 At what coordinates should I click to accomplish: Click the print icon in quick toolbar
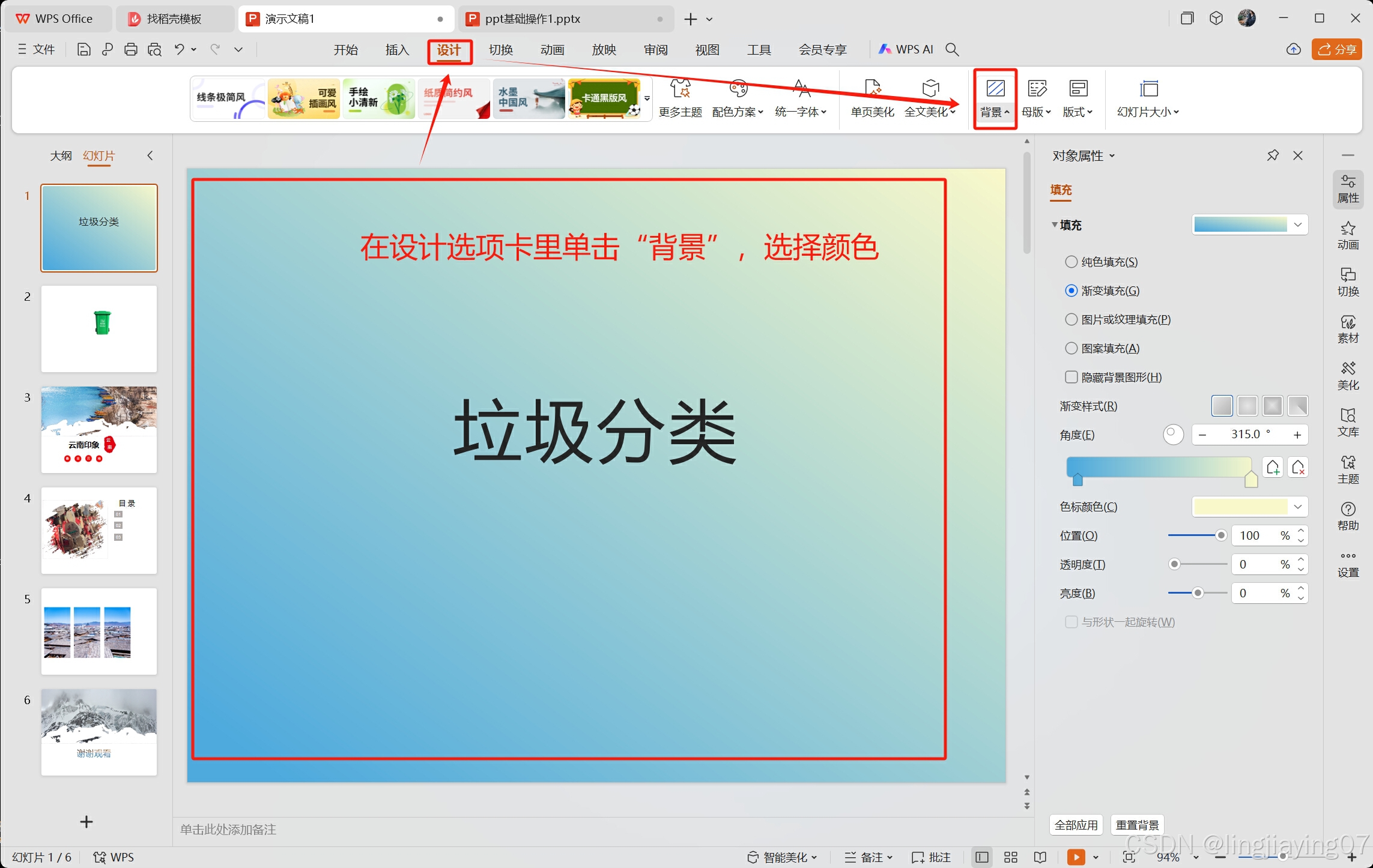tap(130, 50)
